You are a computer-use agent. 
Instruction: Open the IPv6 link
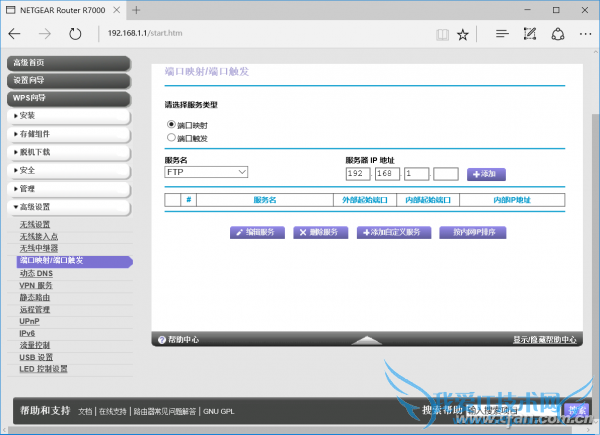pyautogui.click(x=27, y=333)
